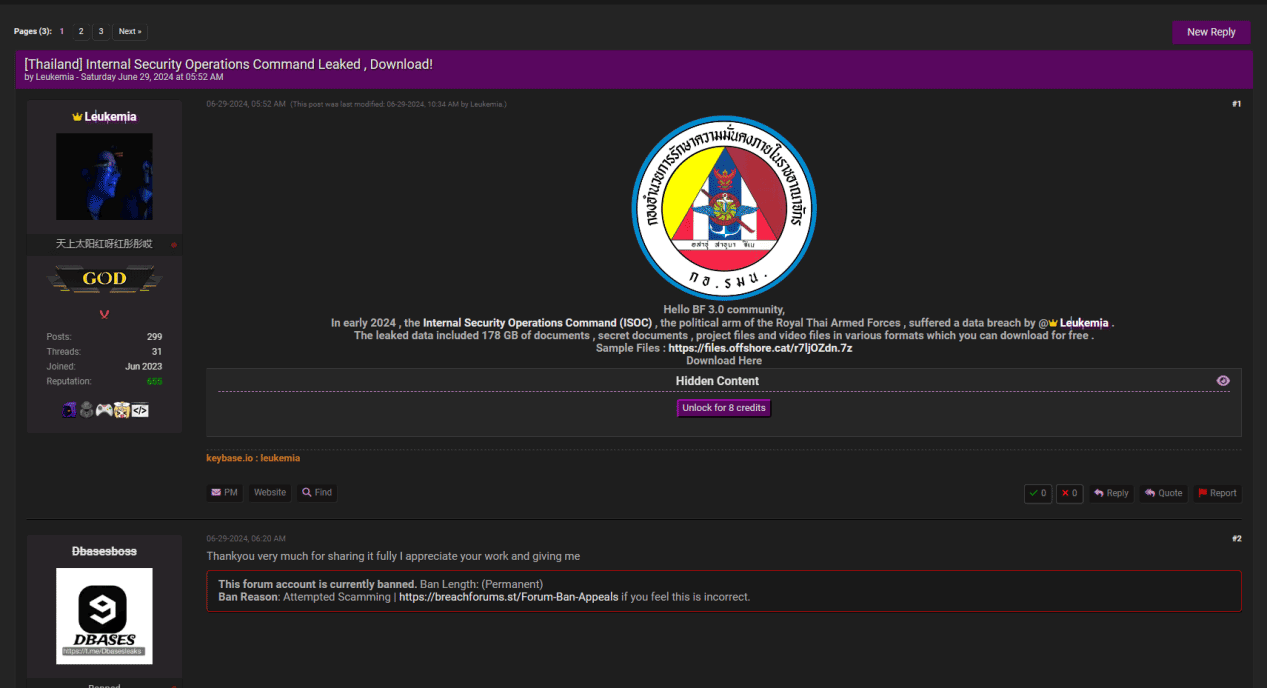The height and width of the screenshot is (688, 1267).
Task: Click the keybase.io : leukemia signature
Action: click(253, 458)
